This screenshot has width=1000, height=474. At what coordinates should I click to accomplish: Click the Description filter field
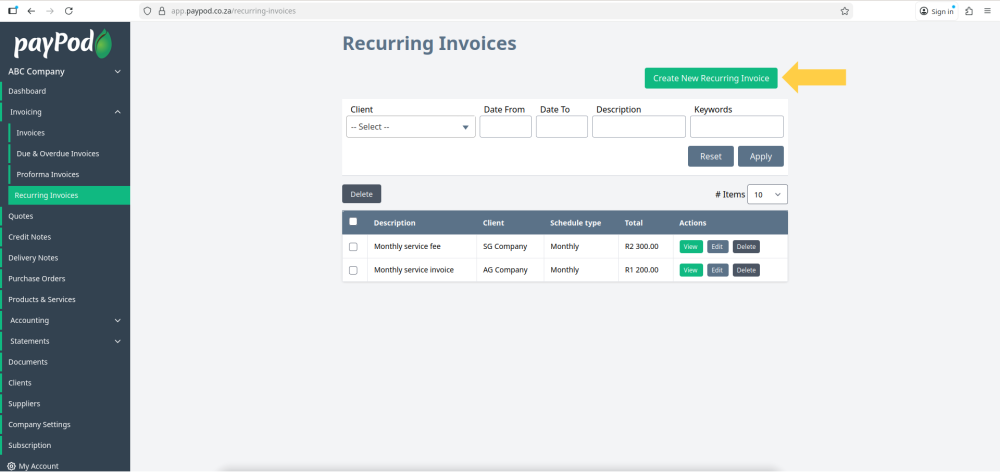point(638,127)
